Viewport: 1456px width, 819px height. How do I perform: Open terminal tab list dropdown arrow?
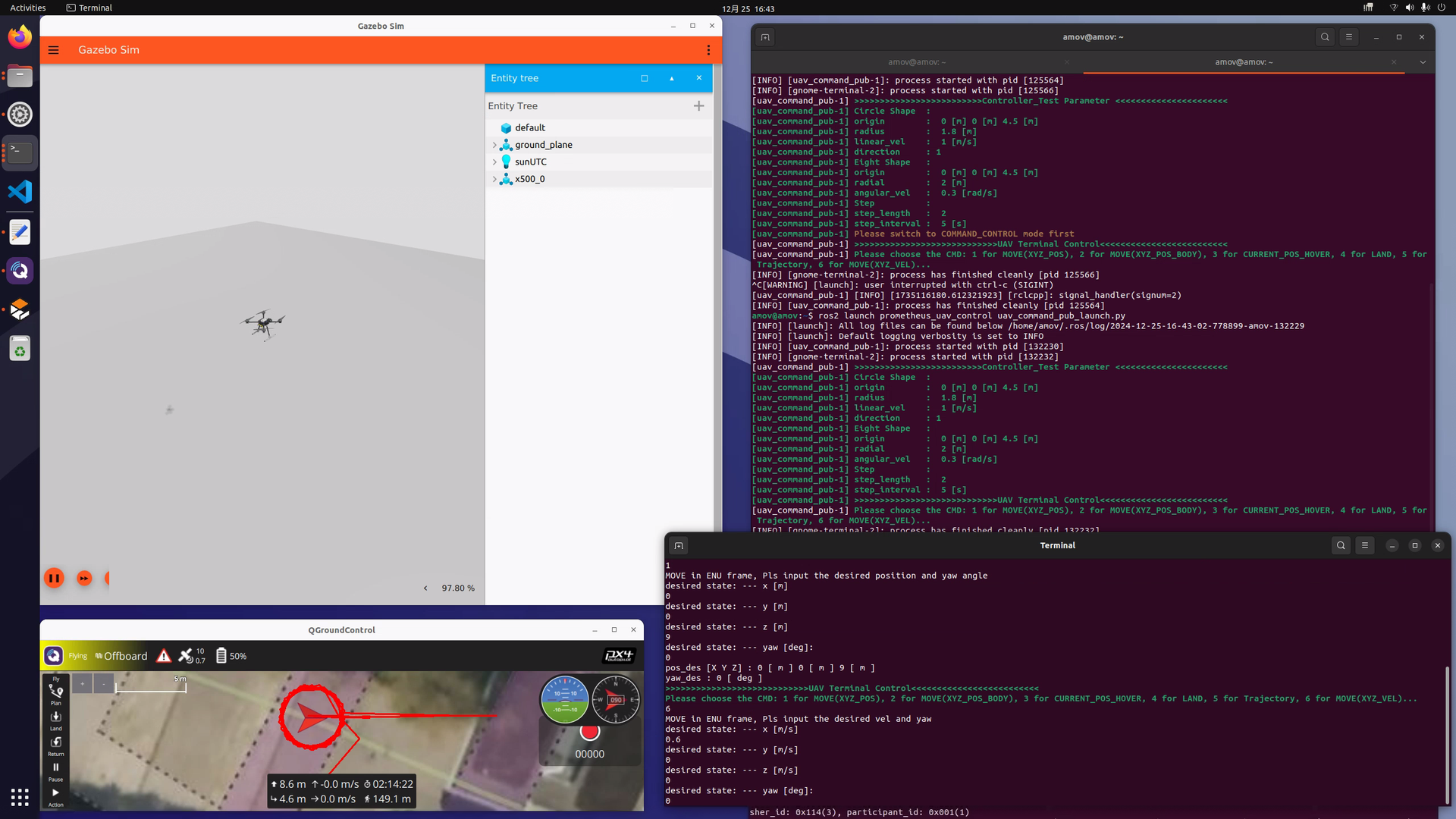click(1423, 62)
